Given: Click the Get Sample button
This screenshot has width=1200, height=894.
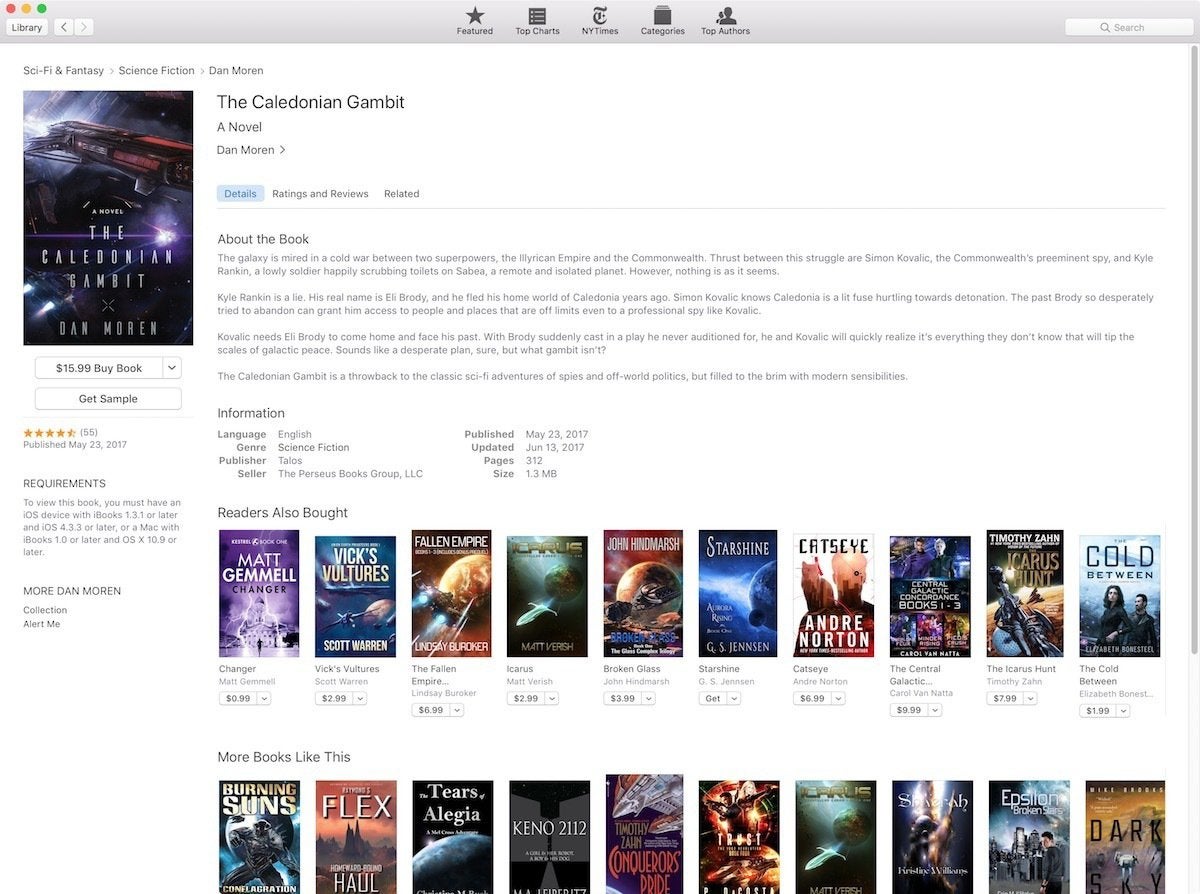Looking at the screenshot, I should point(108,399).
